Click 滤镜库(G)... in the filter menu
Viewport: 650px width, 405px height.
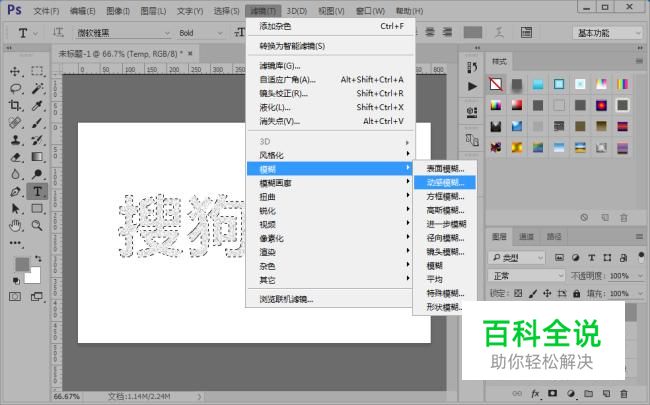330,65
